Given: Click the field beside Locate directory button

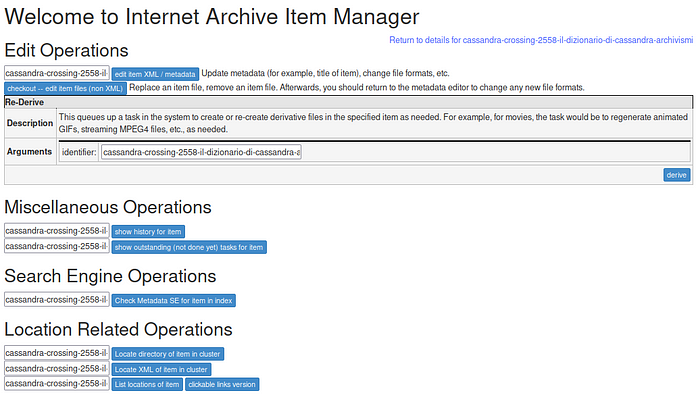Looking at the screenshot, I should point(57,353).
